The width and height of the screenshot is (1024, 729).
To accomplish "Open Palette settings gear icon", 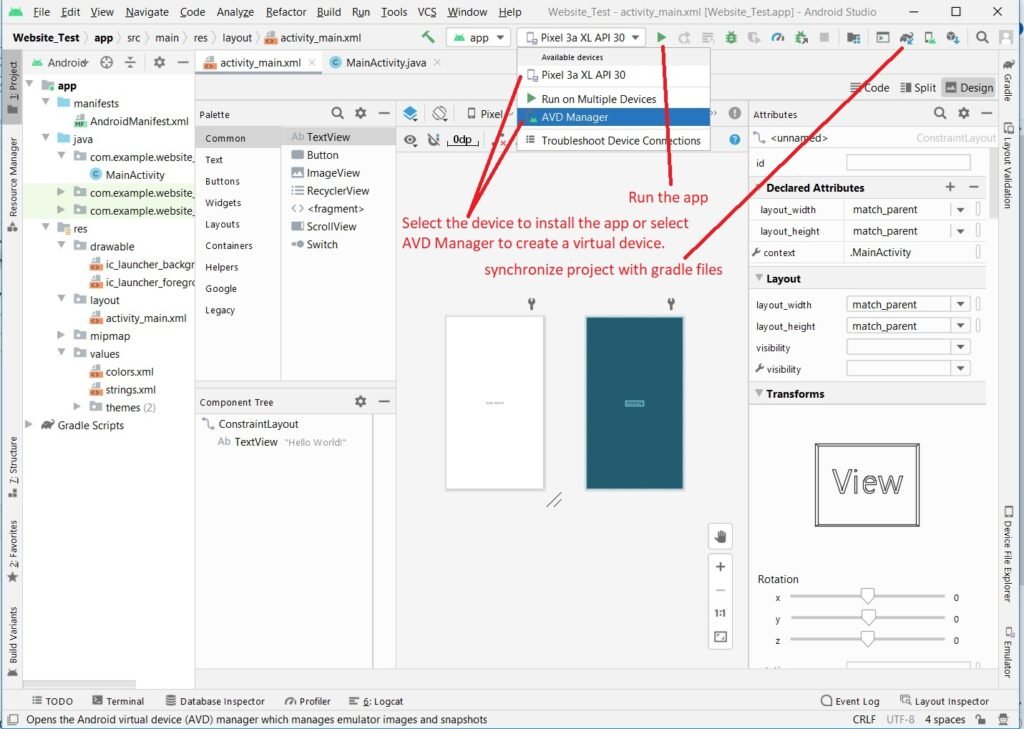I will [x=360, y=113].
